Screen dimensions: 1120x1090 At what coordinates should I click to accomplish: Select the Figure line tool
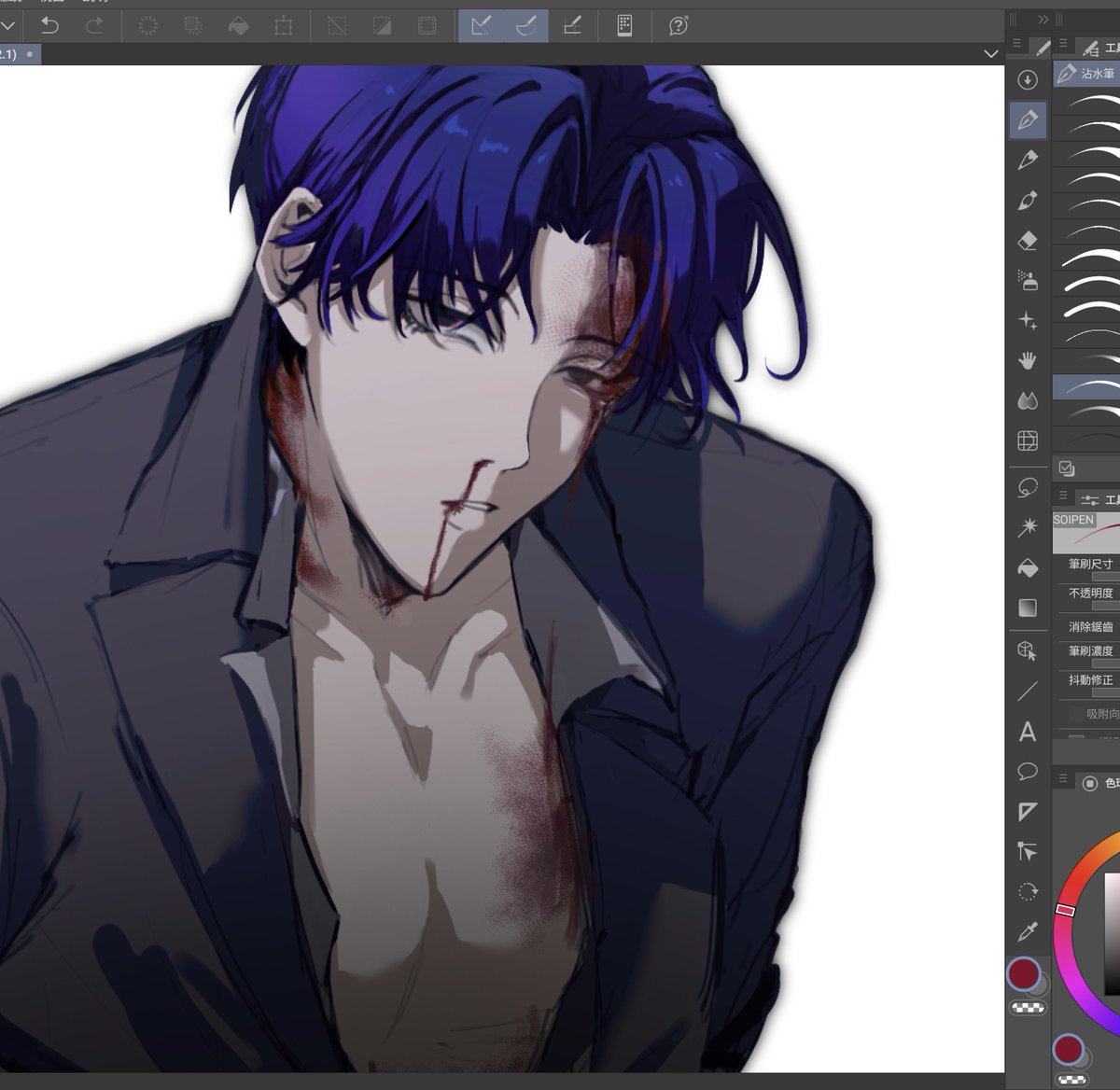click(1028, 691)
